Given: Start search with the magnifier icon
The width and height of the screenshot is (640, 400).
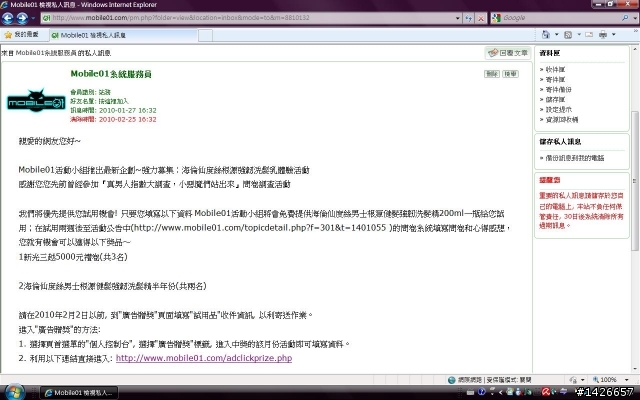Looking at the screenshot, I should [625, 18].
